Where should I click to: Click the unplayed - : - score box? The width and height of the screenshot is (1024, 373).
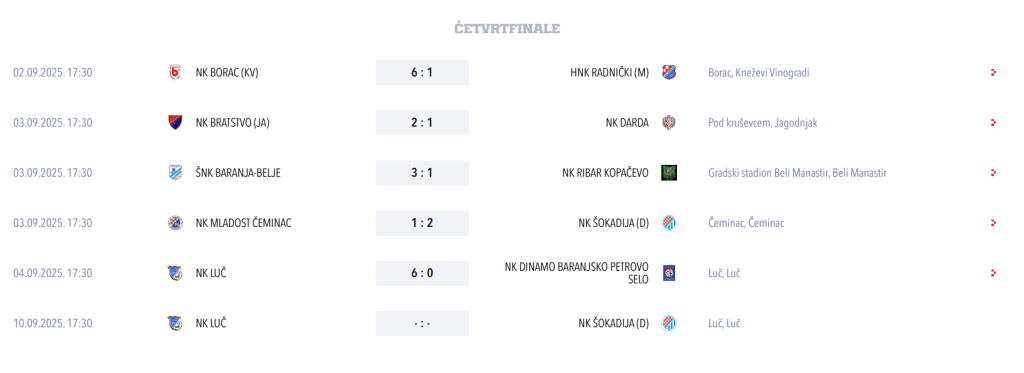pyautogui.click(x=422, y=323)
